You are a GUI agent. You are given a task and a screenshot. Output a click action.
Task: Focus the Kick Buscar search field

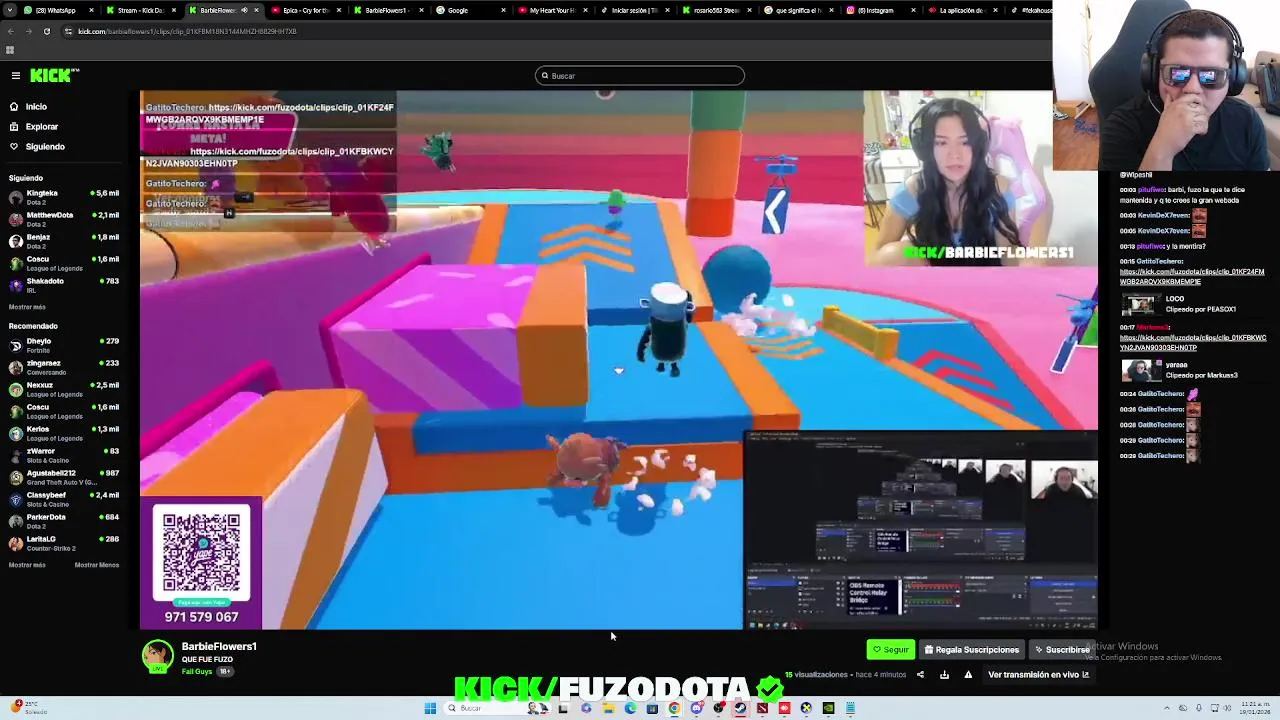click(640, 76)
